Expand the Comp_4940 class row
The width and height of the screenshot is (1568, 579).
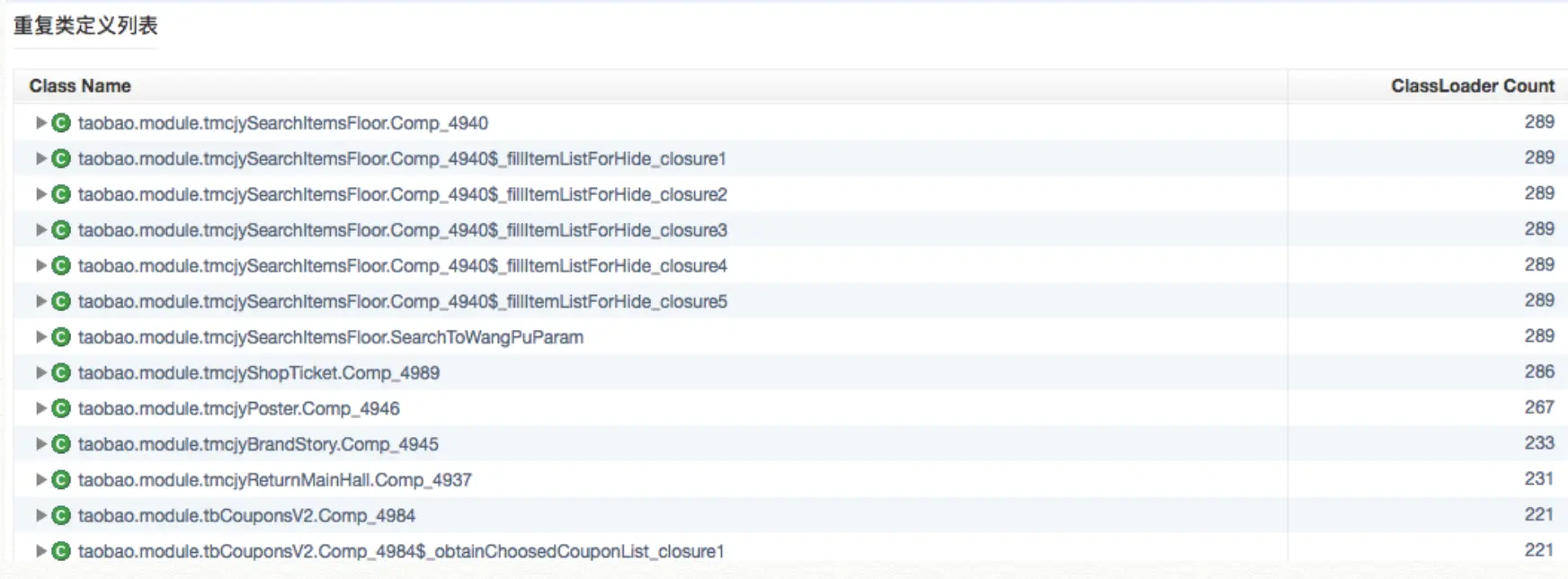(x=40, y=122)
